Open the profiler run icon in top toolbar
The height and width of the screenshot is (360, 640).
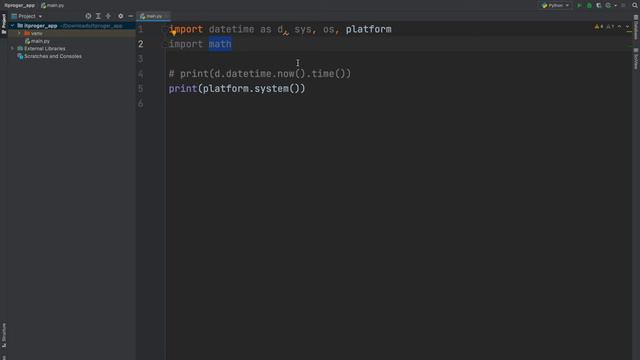coord(608,5)
